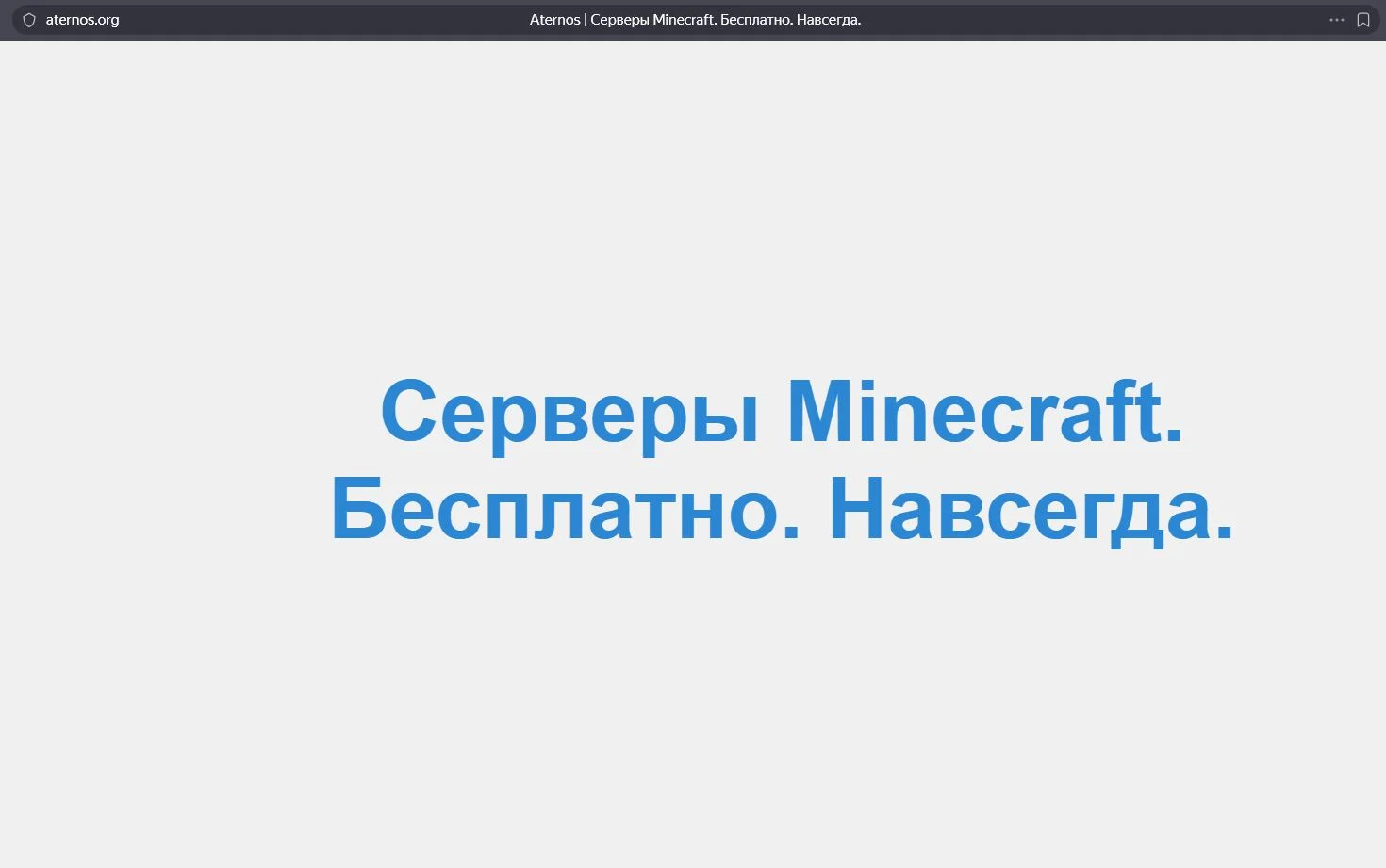The image size is (1386, 868).
Task: Bookmark this page with the bookmark icon
Action: point(1363,20)
